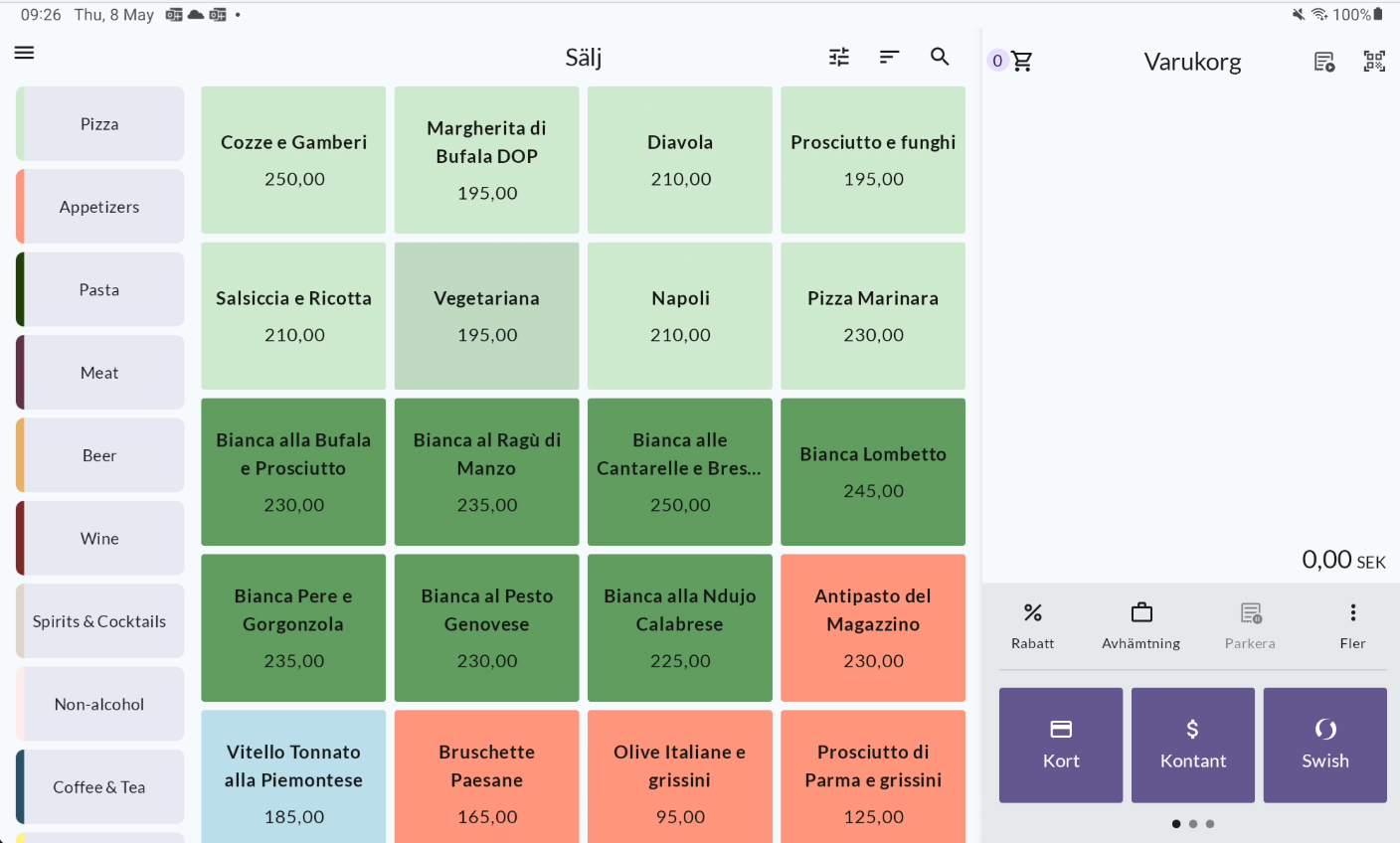Pay using Swish
The width and height of the screenshot is (1400, 843).
1324,745
